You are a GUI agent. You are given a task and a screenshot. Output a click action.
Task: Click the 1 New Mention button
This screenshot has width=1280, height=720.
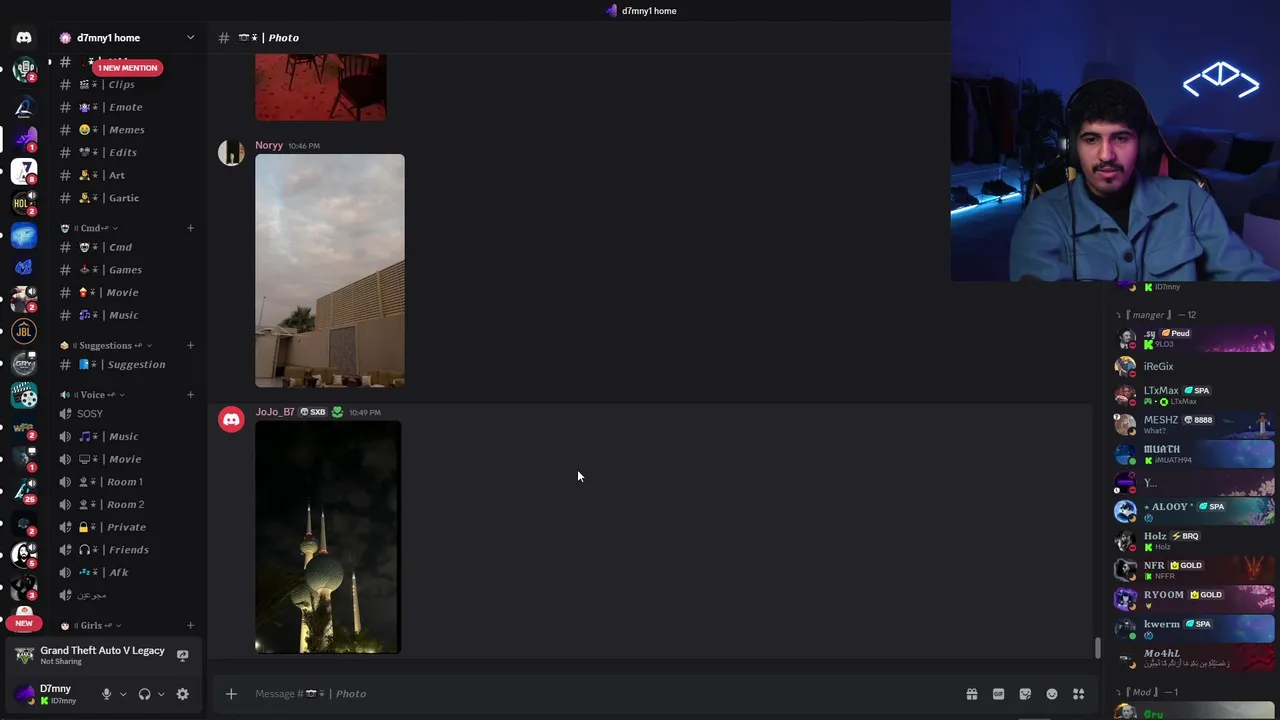pyautogui.click(x=127, y=68)
